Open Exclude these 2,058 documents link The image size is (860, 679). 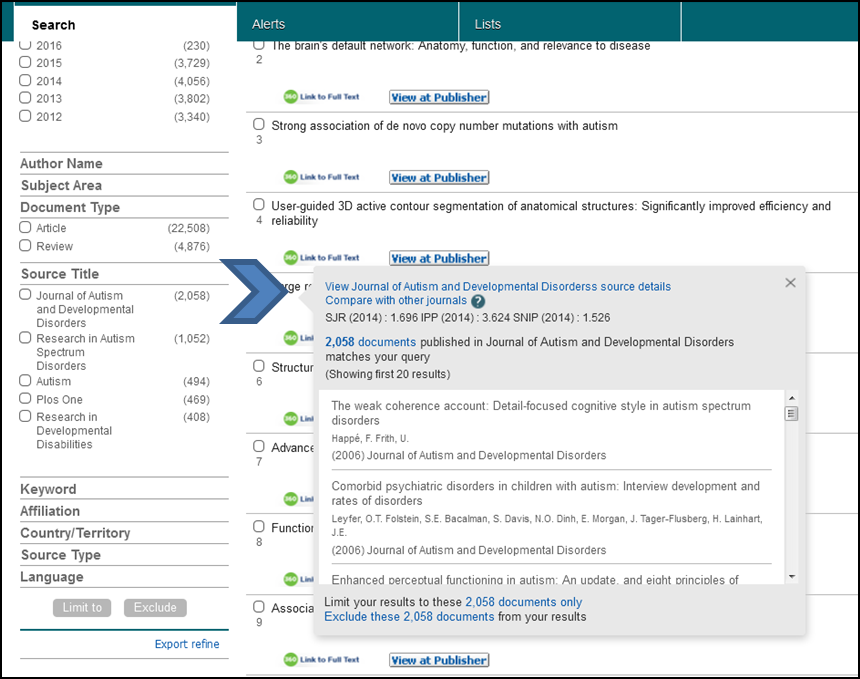[x=409, y=617]
